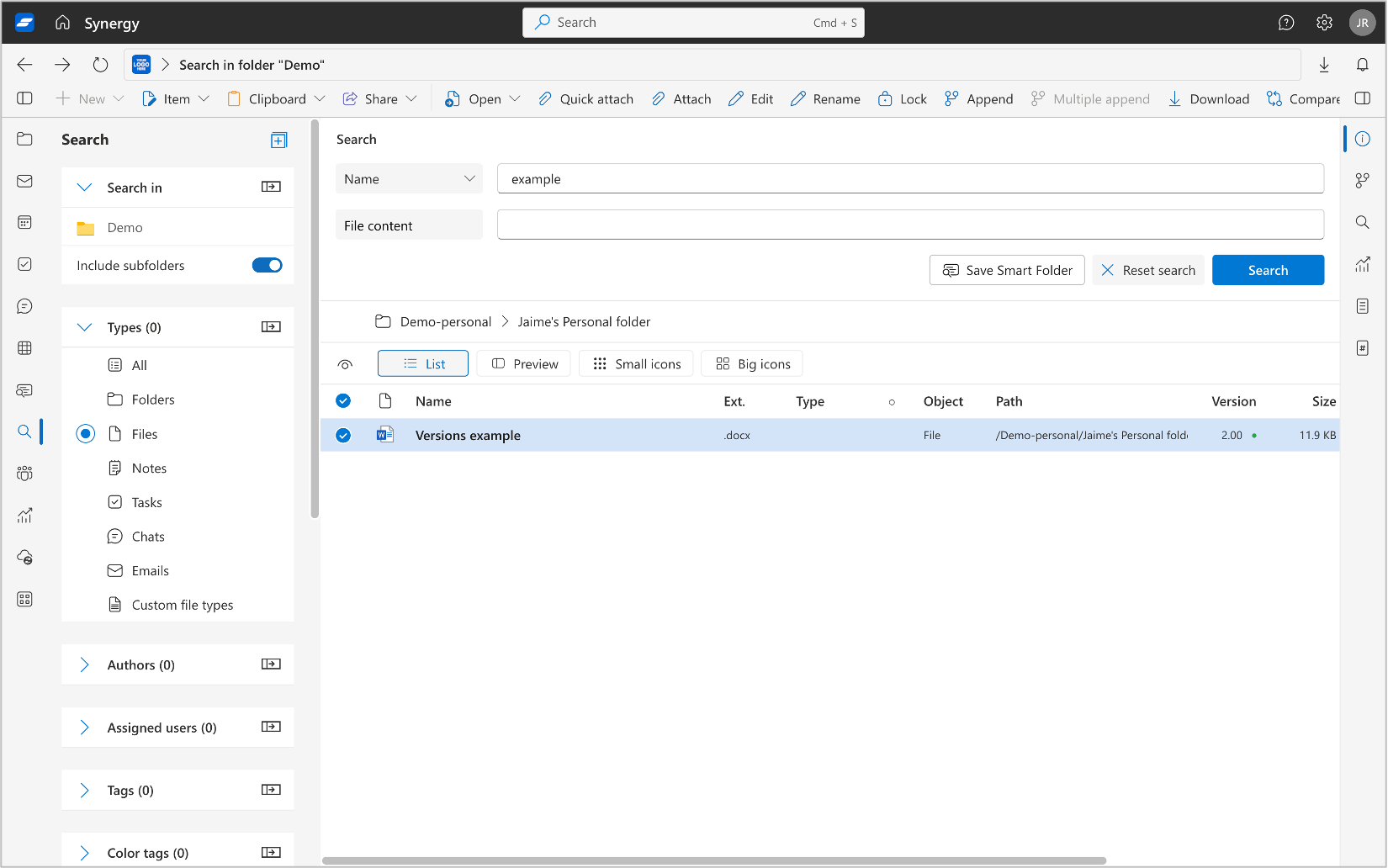This screenshot has width=1388, height=868.
Task: Open the Clipboard dropdown
Action: 276,98
